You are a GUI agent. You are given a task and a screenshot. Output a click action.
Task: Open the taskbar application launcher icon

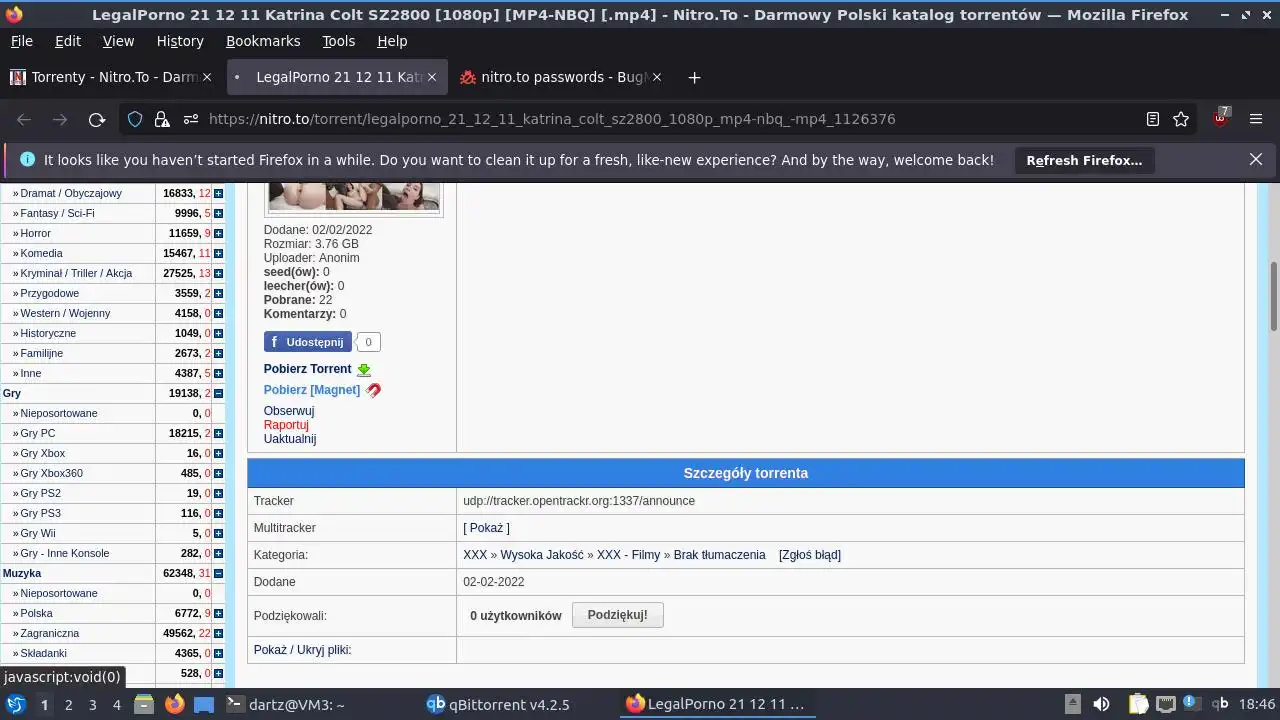[x=15, y=704]
